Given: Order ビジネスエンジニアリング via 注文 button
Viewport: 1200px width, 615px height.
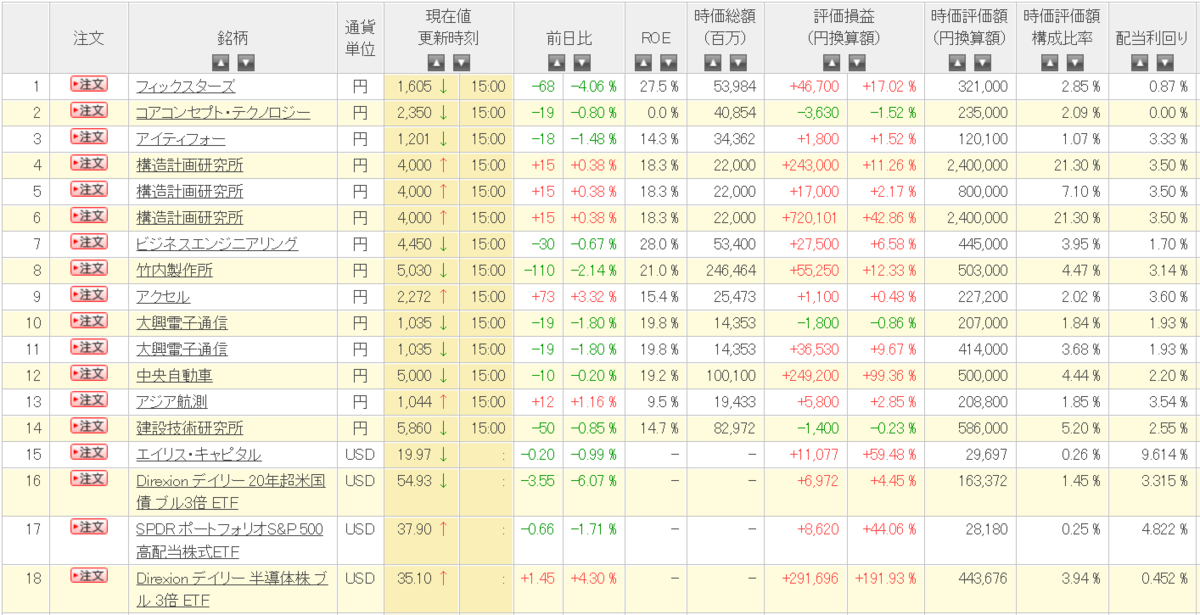Looking at the screenshot, I should [88, 242].
